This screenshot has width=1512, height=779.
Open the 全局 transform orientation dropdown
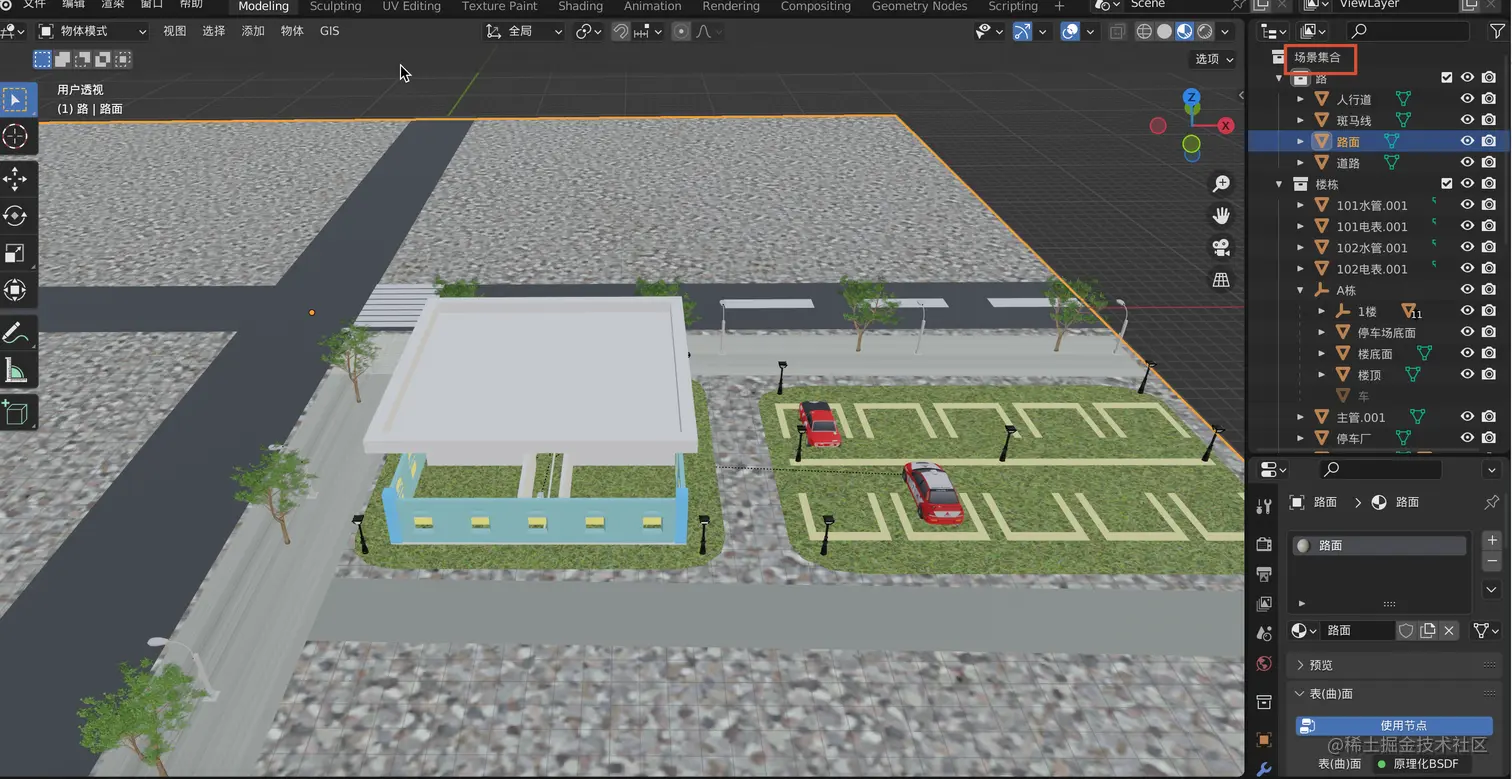click(x=525, y=32)
